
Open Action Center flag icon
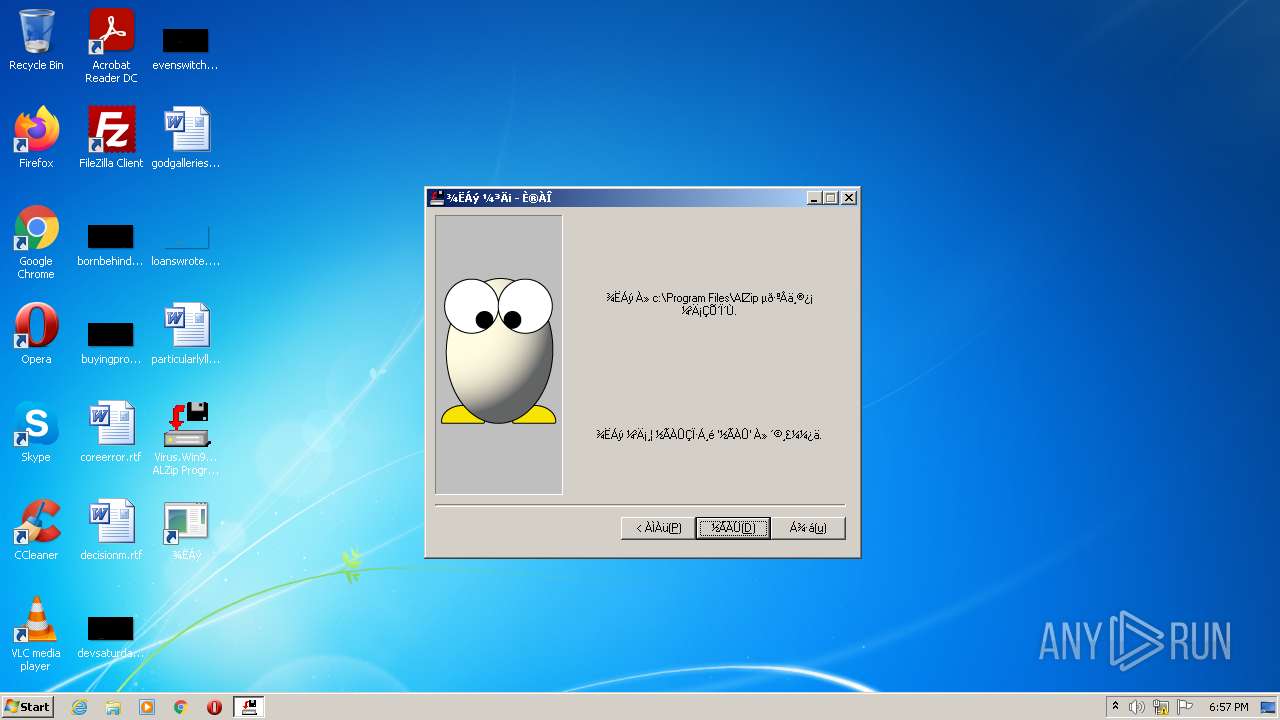coord(1185,707)
